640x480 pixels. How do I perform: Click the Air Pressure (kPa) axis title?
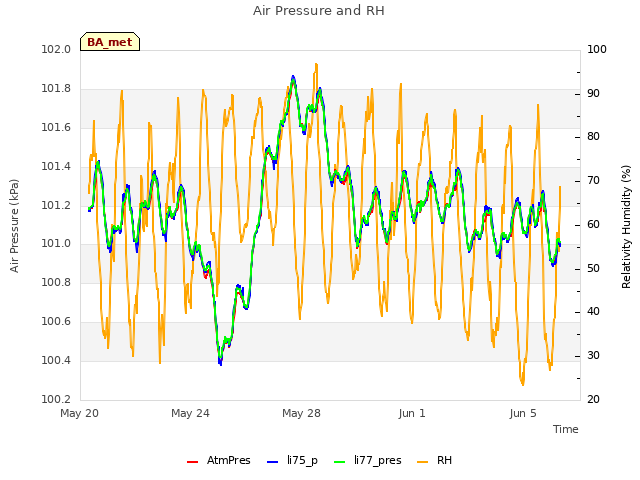pos(14,225)
